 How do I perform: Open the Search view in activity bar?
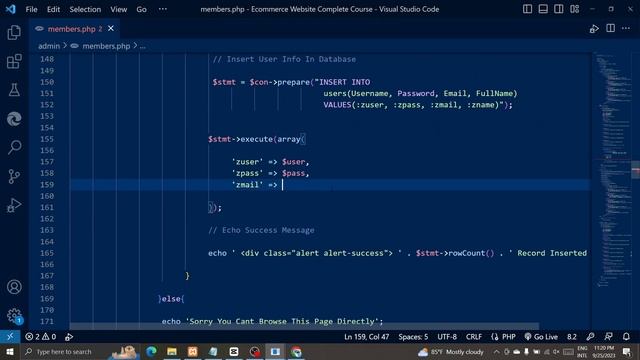click(14, 147)
